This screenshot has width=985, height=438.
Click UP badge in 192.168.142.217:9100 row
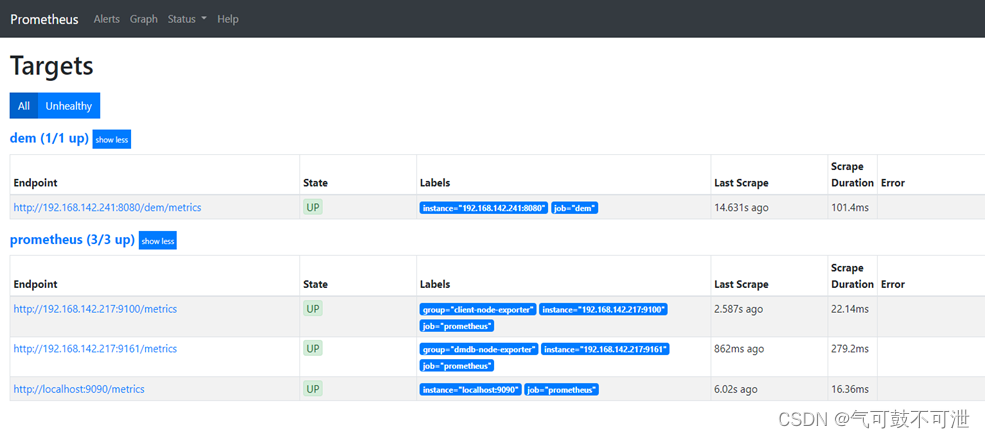(x=313, y=309)
